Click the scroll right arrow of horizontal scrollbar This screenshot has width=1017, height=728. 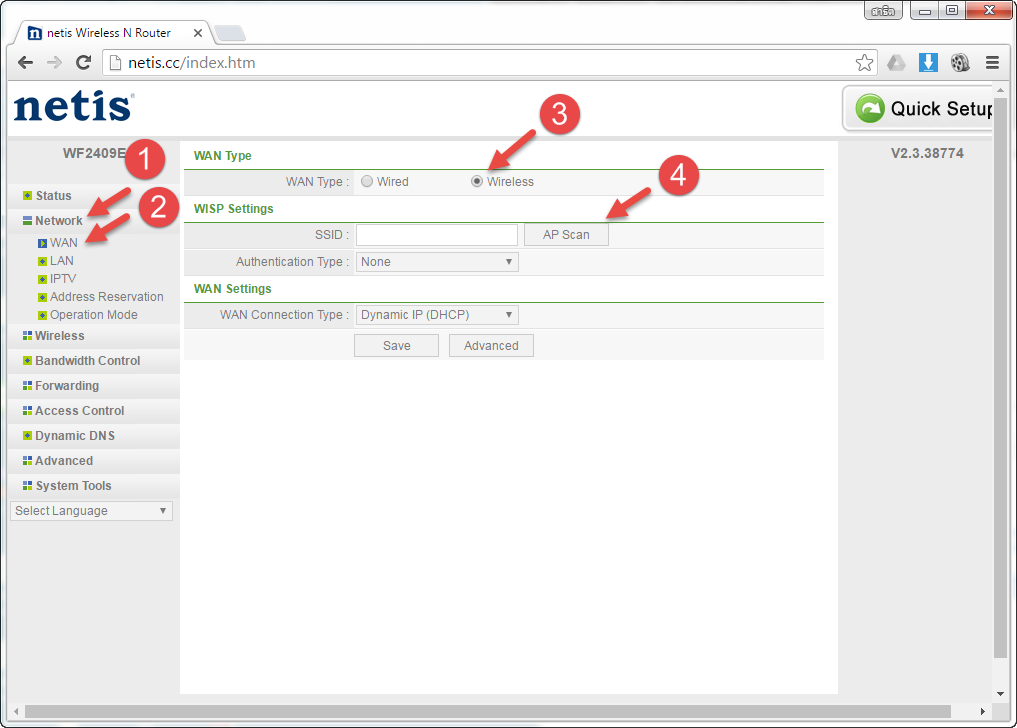coord(983,712)
